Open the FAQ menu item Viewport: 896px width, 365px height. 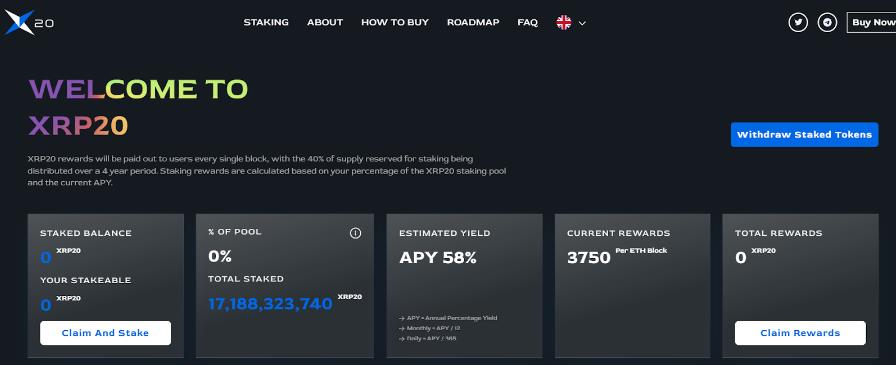point(527,22)
